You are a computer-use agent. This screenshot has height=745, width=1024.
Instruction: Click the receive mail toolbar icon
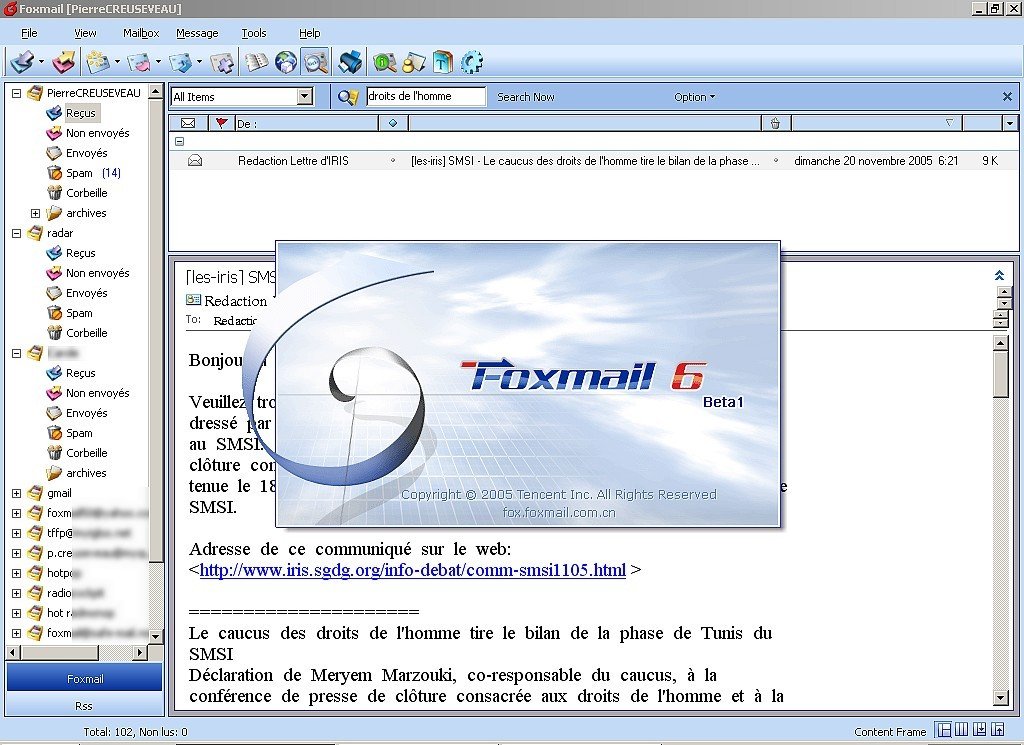[x=21, y=62]
